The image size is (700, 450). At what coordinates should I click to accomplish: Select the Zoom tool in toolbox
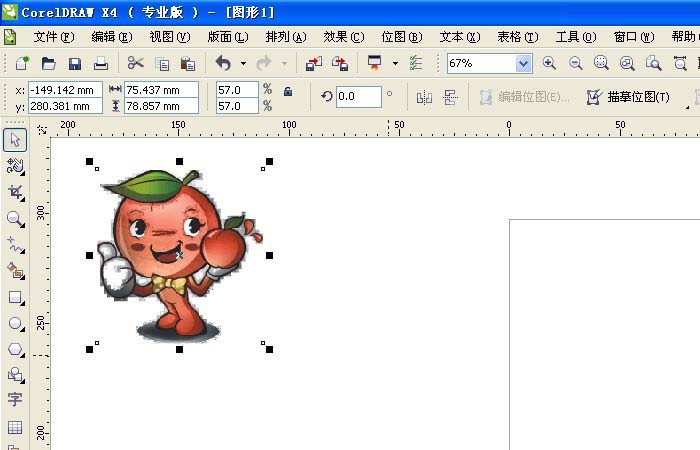(15, 219)
